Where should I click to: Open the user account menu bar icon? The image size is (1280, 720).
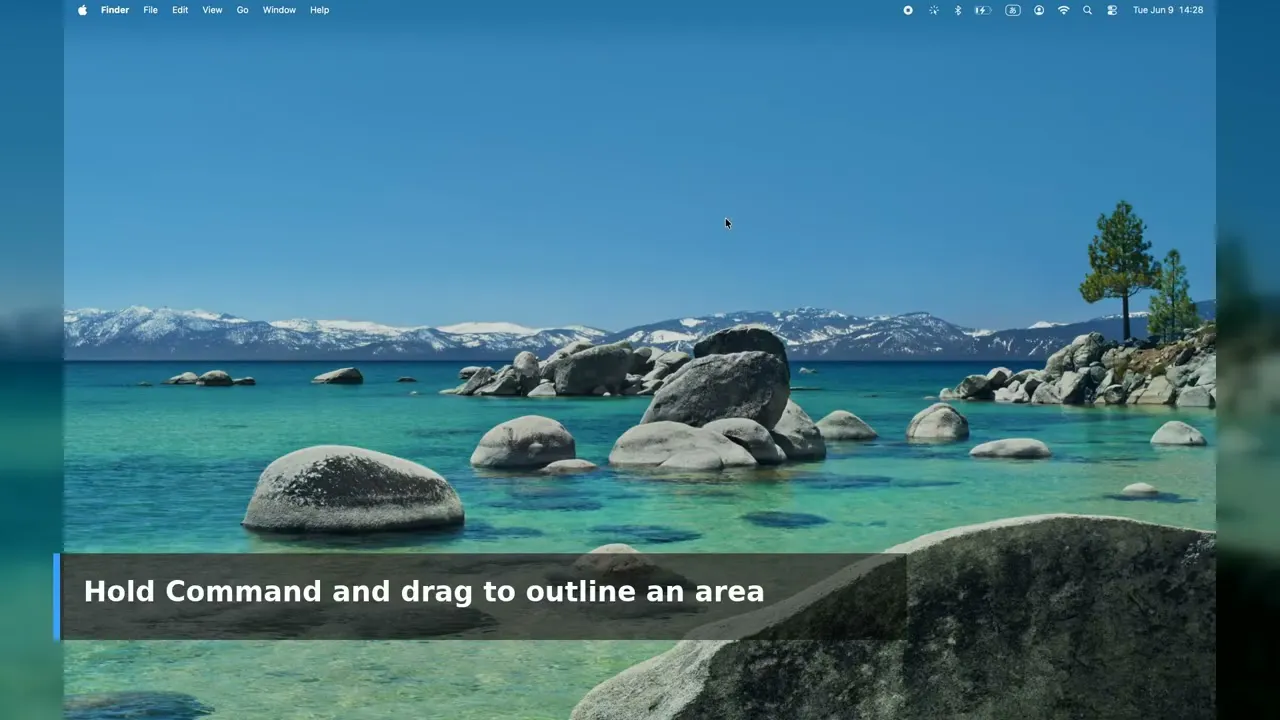click(1039, 10)
